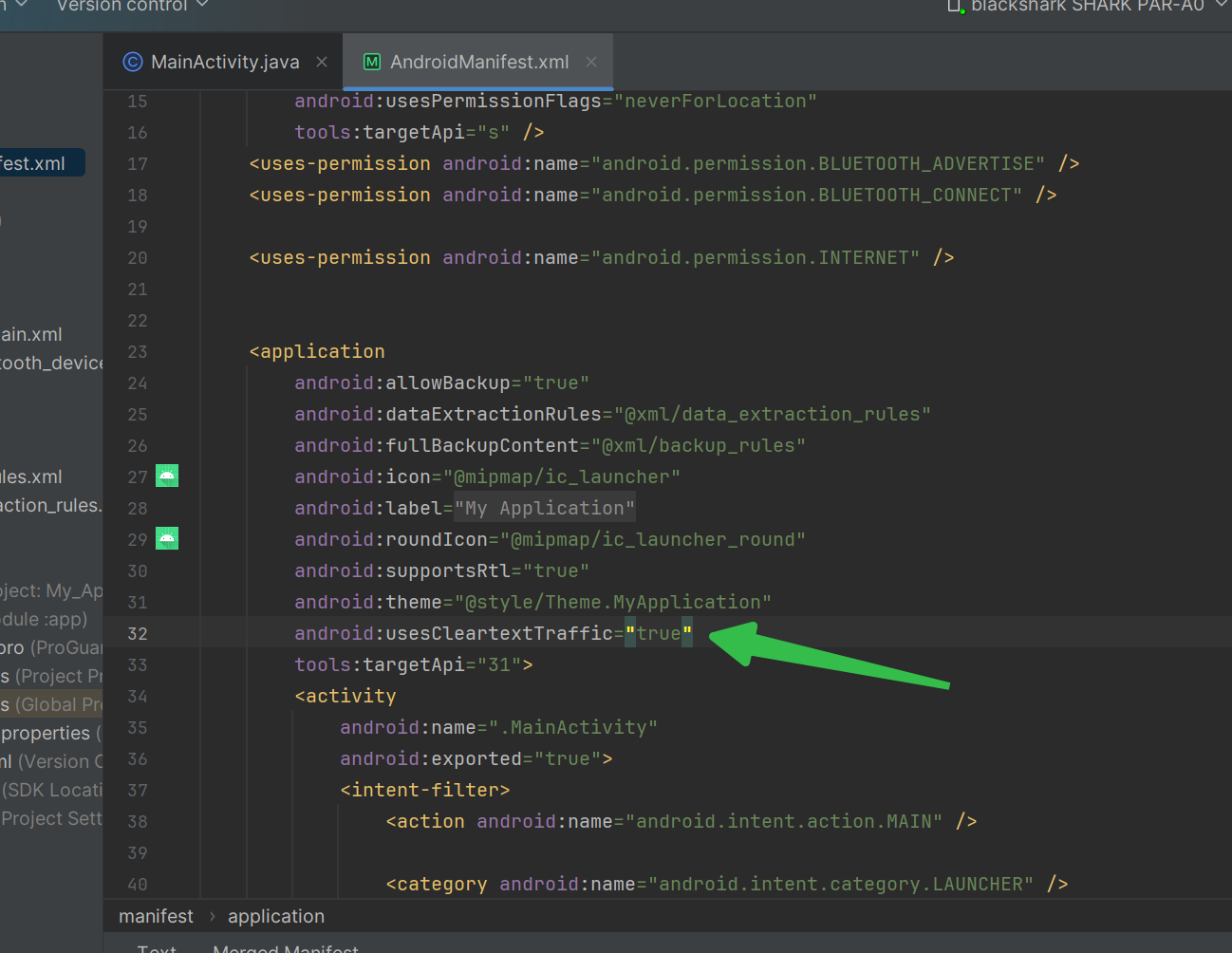
Task: Select the (dule :app) Gradle file in tree
Action: (44, 619)
